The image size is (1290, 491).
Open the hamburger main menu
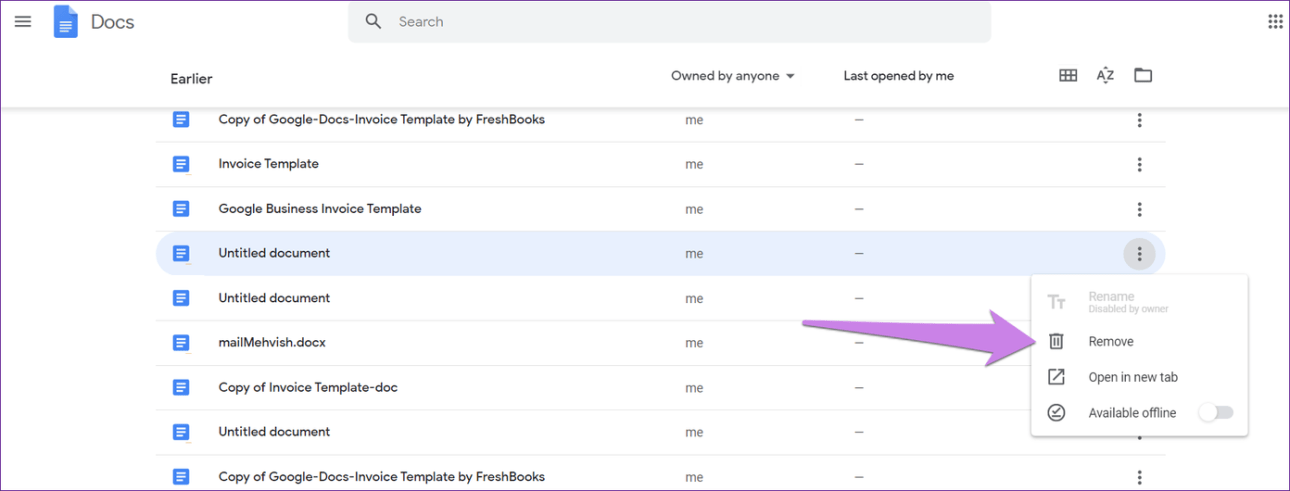click(x=22, y=21)
